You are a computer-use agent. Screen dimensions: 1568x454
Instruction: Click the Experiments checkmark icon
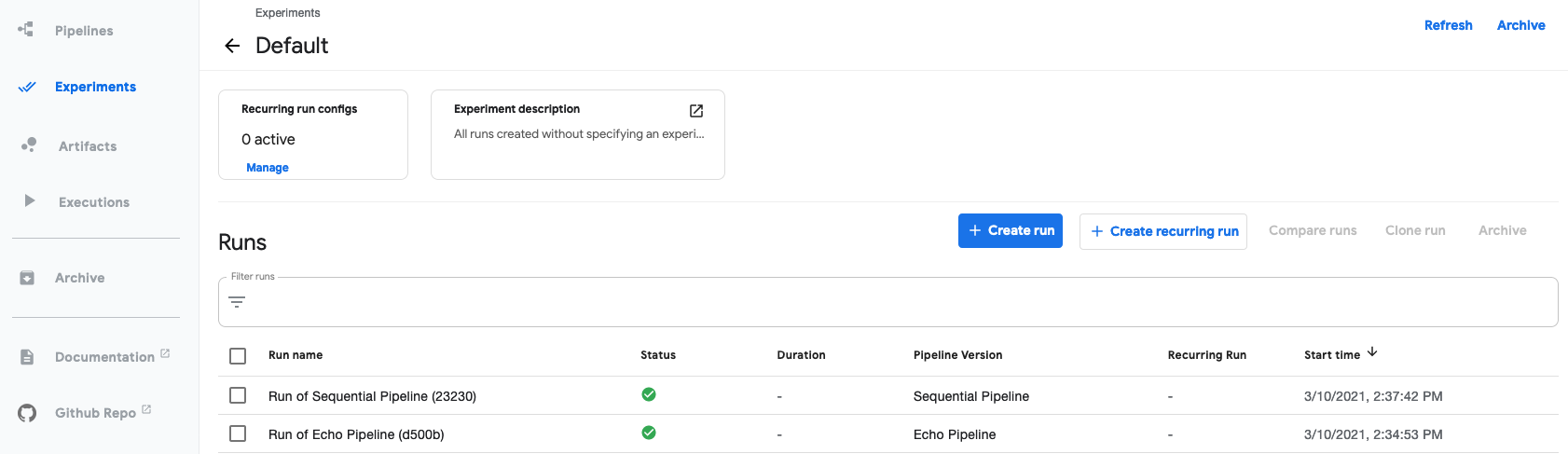[x=27, y=87]
